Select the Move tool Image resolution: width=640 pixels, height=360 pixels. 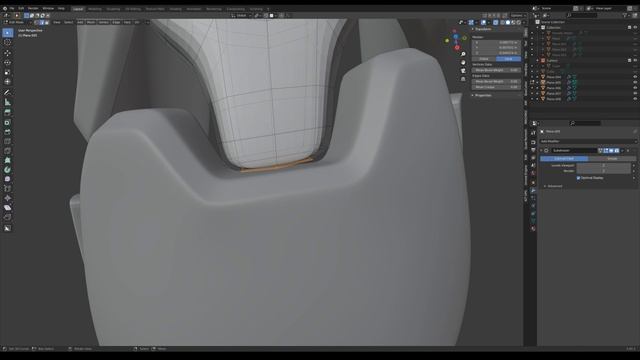pyautogui.click(x=7, y=53)
